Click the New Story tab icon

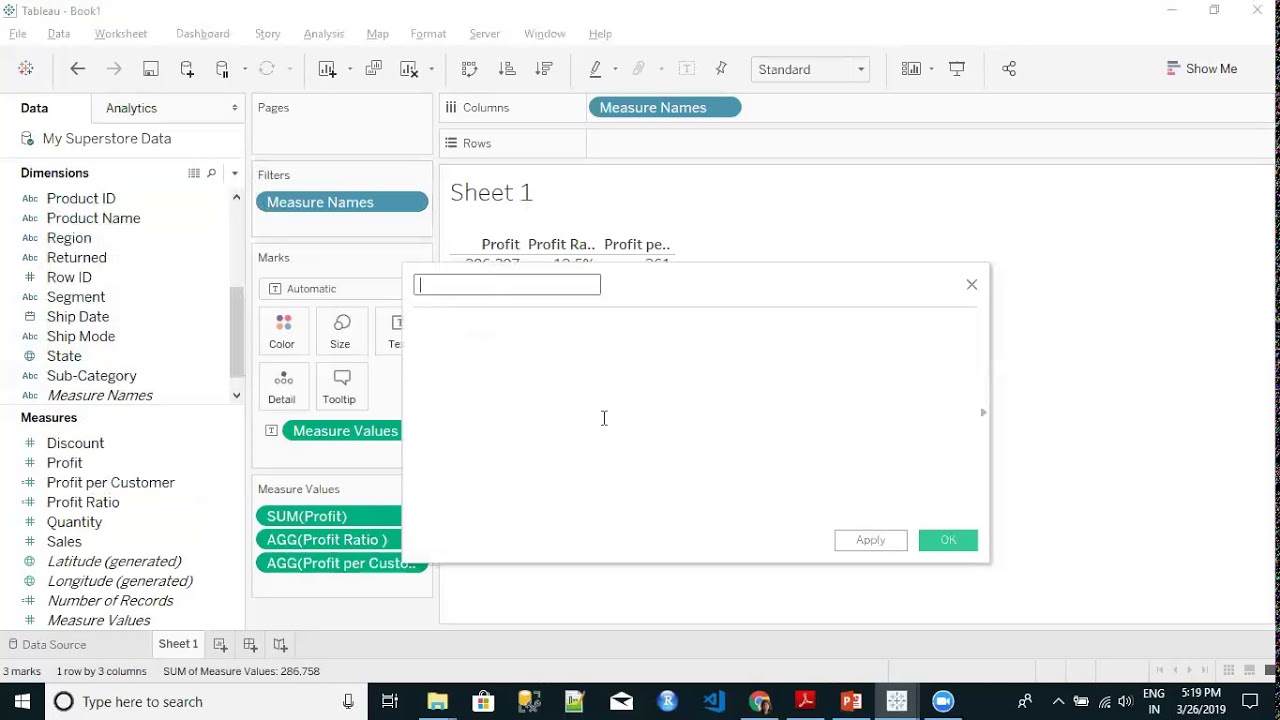(x=280, y=644)
